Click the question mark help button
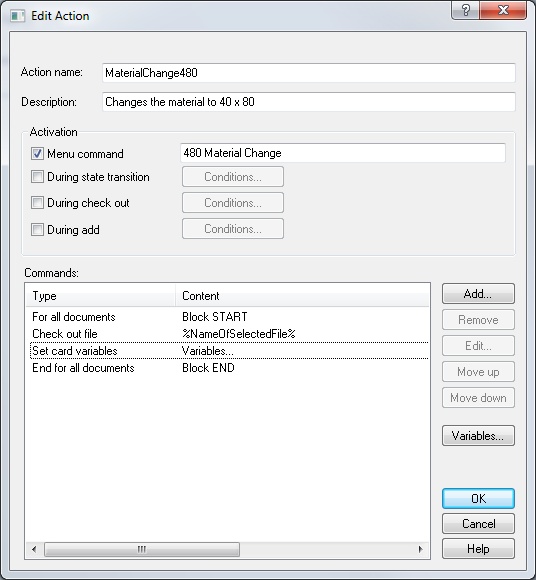This screenshot has width=536, height=580. click(x=465, y=10)
